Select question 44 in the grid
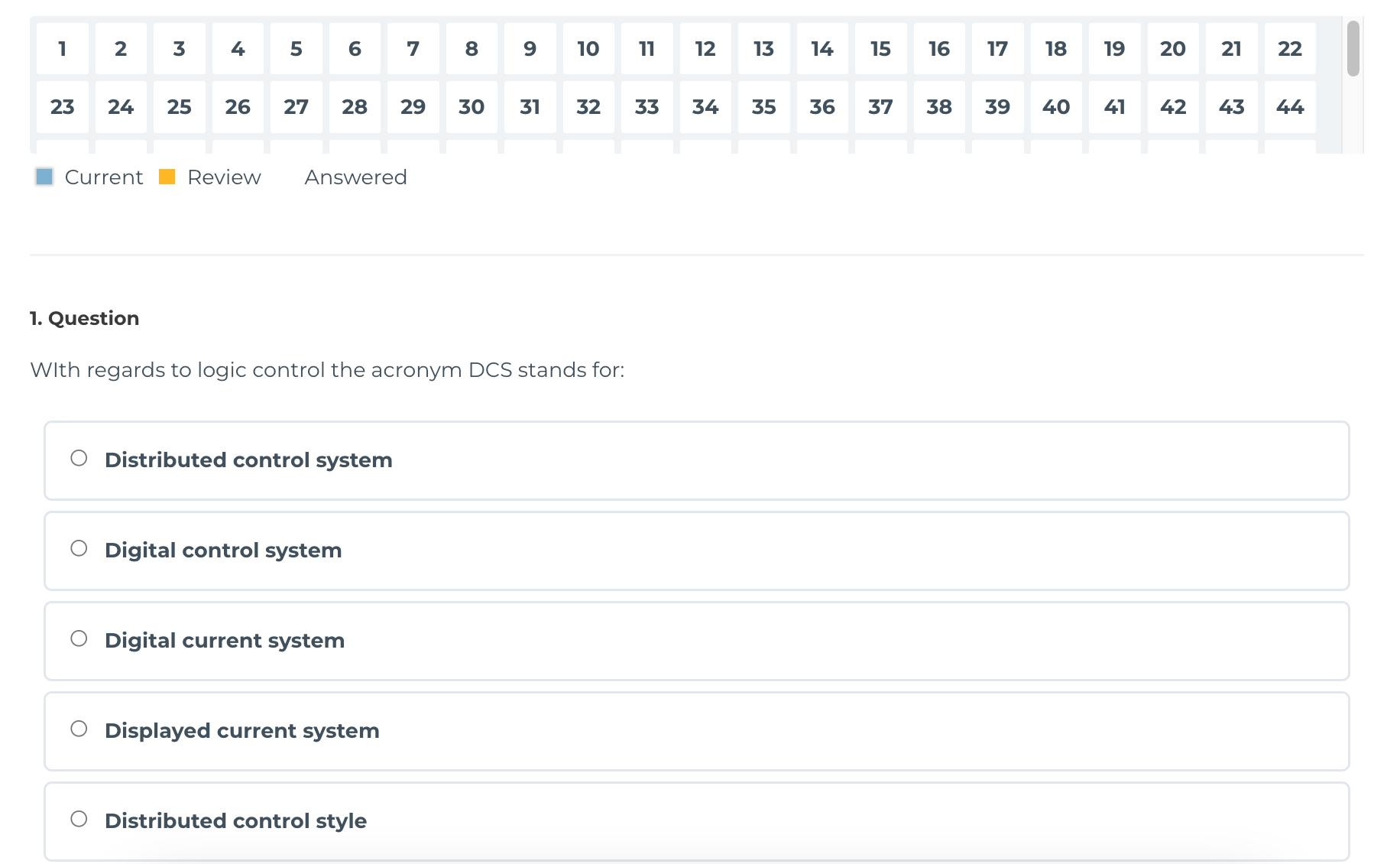The width and height of the screenshot is (1400, 864). click(1290, 107)
